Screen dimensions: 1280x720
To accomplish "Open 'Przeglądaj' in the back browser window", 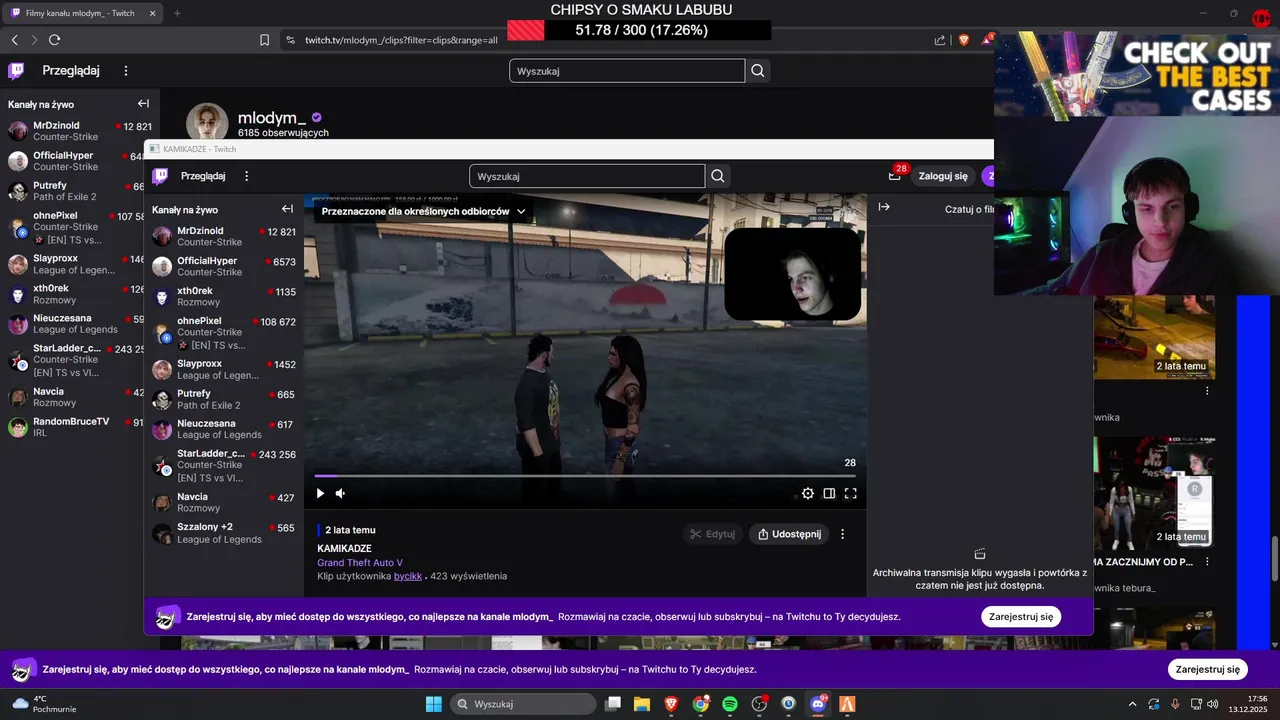I will pos(71,71).
